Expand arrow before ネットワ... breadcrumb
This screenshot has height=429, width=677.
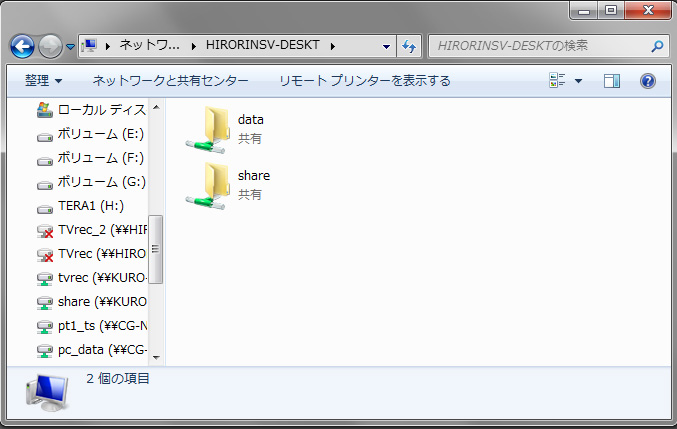tap(108, 46)
